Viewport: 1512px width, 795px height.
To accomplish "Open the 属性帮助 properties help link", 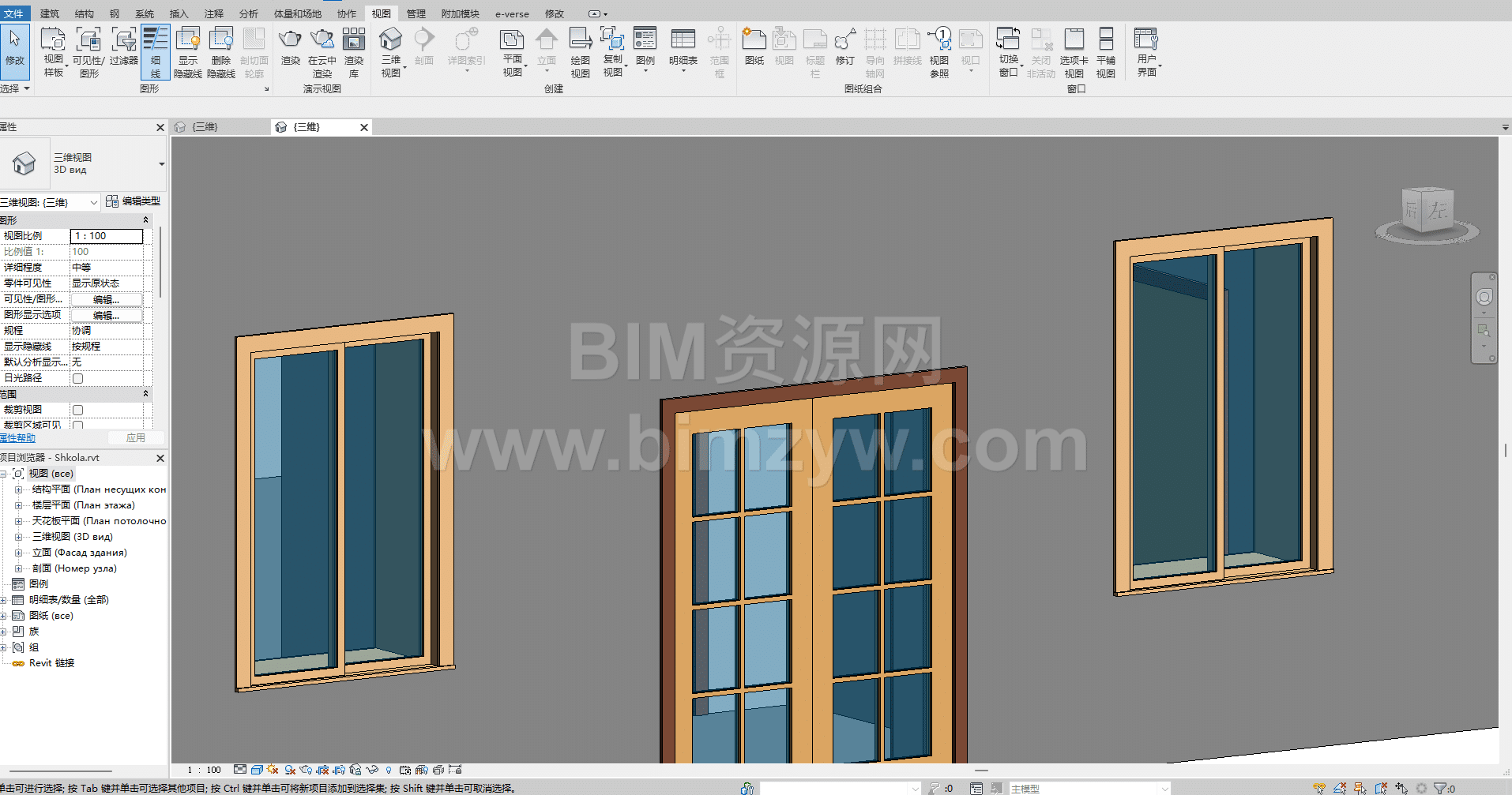I will pyautogui.click(x=18, y=438).
